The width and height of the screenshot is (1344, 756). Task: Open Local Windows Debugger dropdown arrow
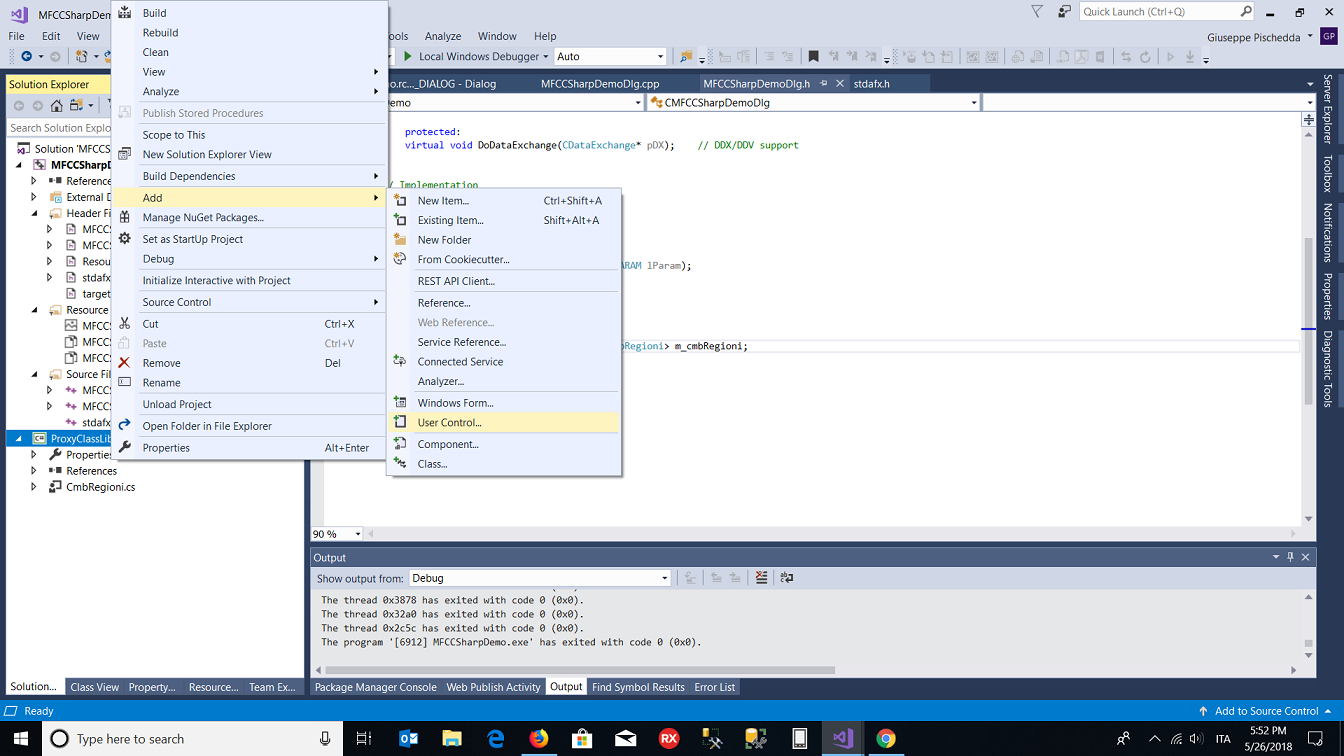click(546, 57)
